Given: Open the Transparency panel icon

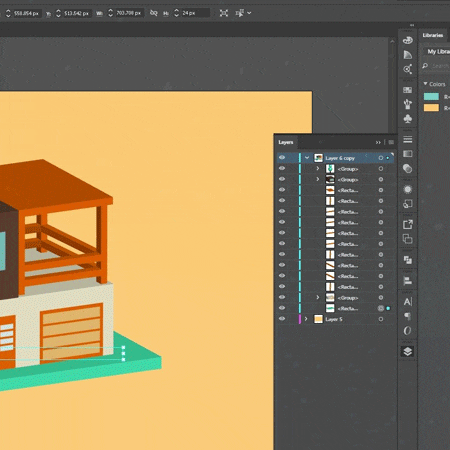Looking at the screenshot, I should (407, 169).
